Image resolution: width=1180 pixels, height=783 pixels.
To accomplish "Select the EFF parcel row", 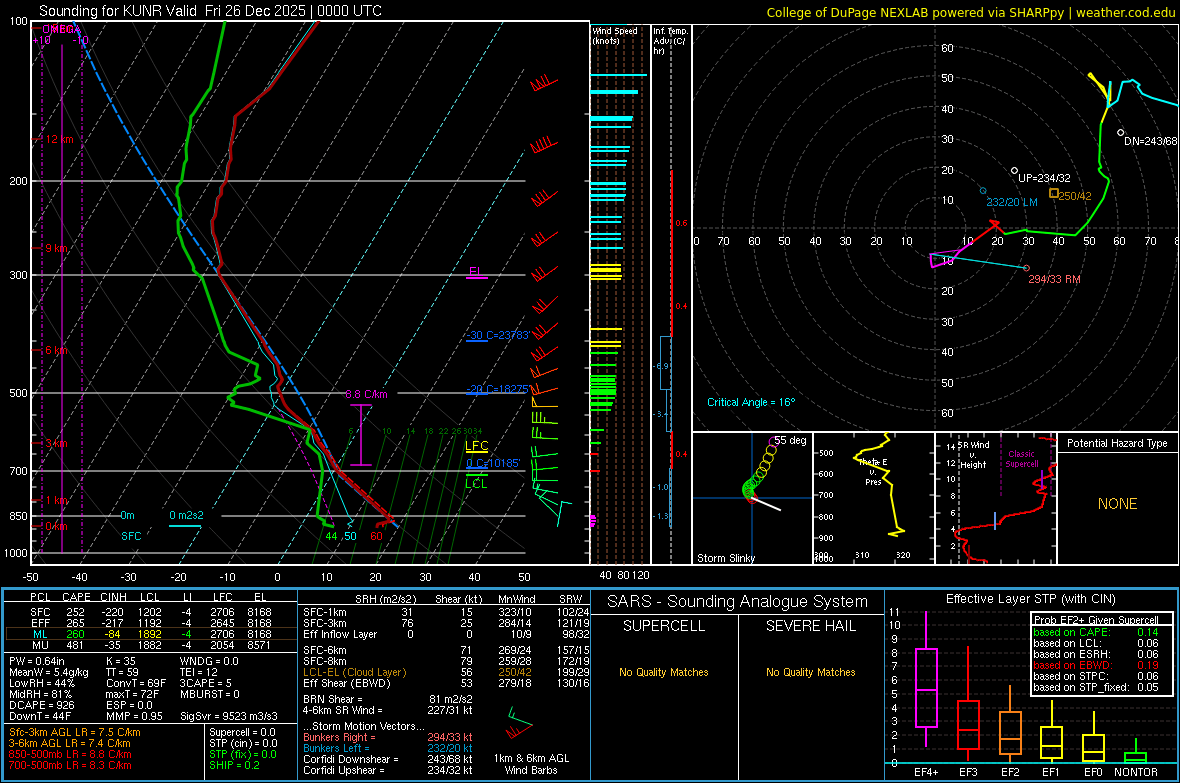I will (149, 623).
